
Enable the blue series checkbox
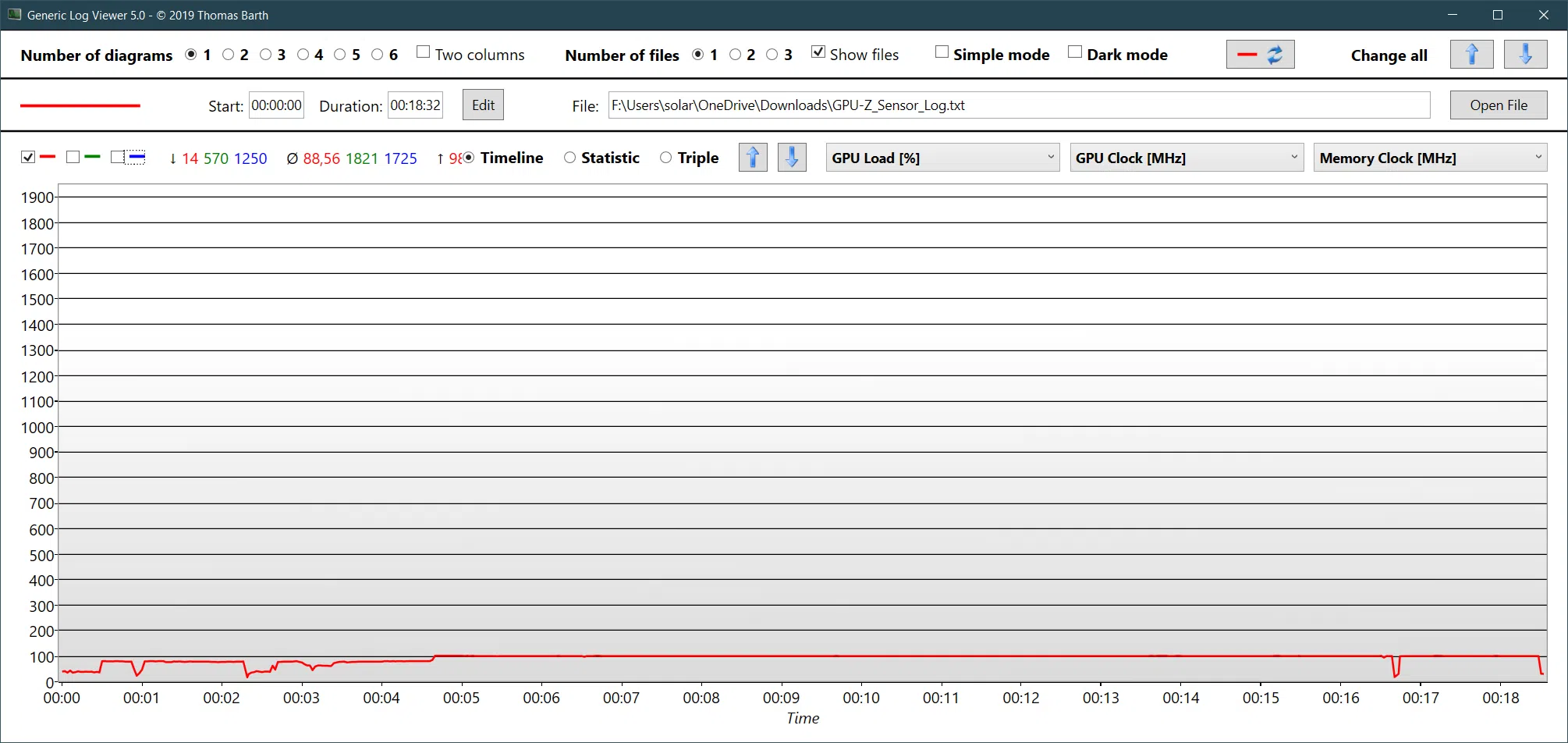click(x=118, y=158)
